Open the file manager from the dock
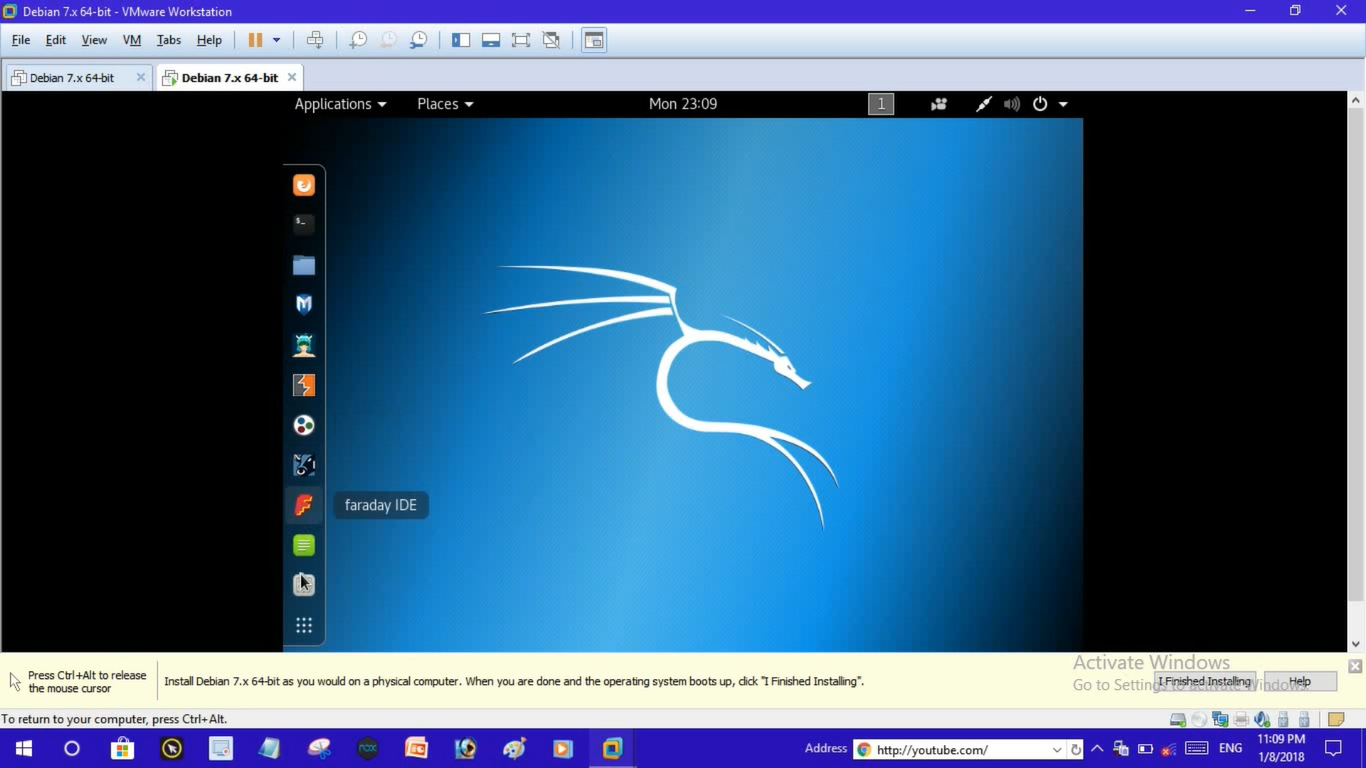Image resolution: width=1366 pixels, height=768 pixels. click(x=303, y=264)
